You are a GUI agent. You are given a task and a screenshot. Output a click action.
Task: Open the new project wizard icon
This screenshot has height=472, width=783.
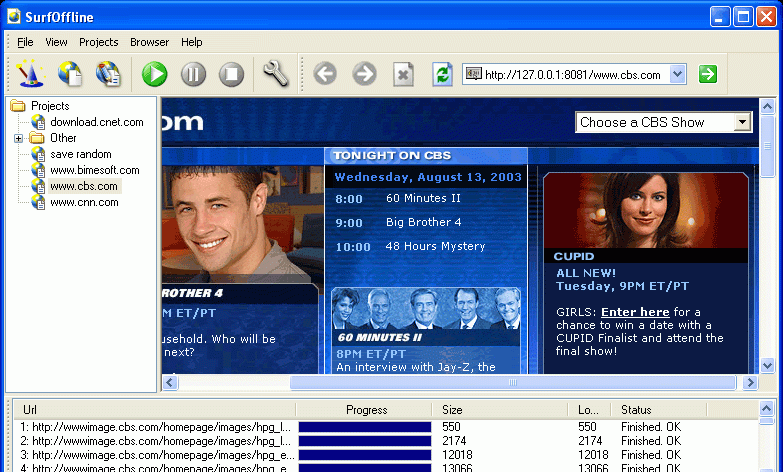tap(31, 74)
